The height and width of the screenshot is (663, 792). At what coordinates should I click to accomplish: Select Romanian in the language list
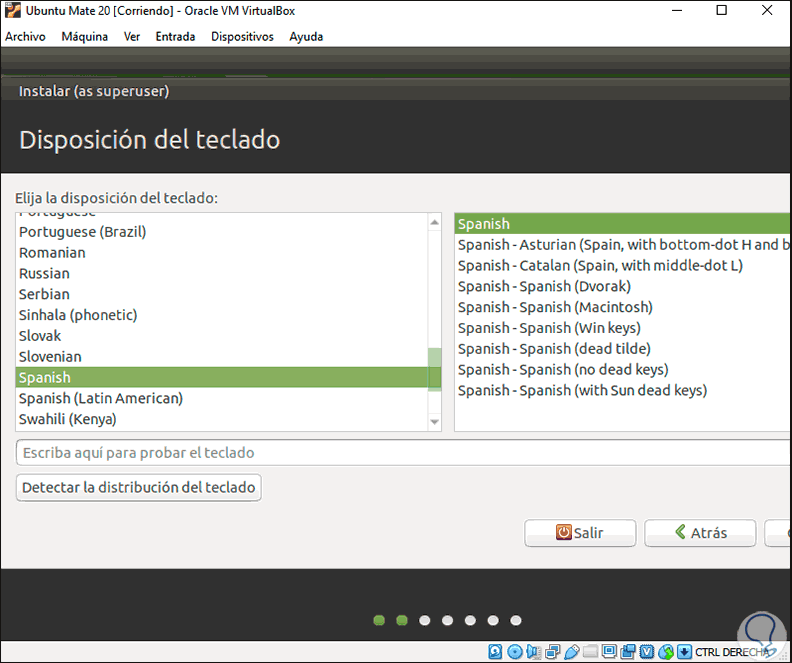[222, 252]
